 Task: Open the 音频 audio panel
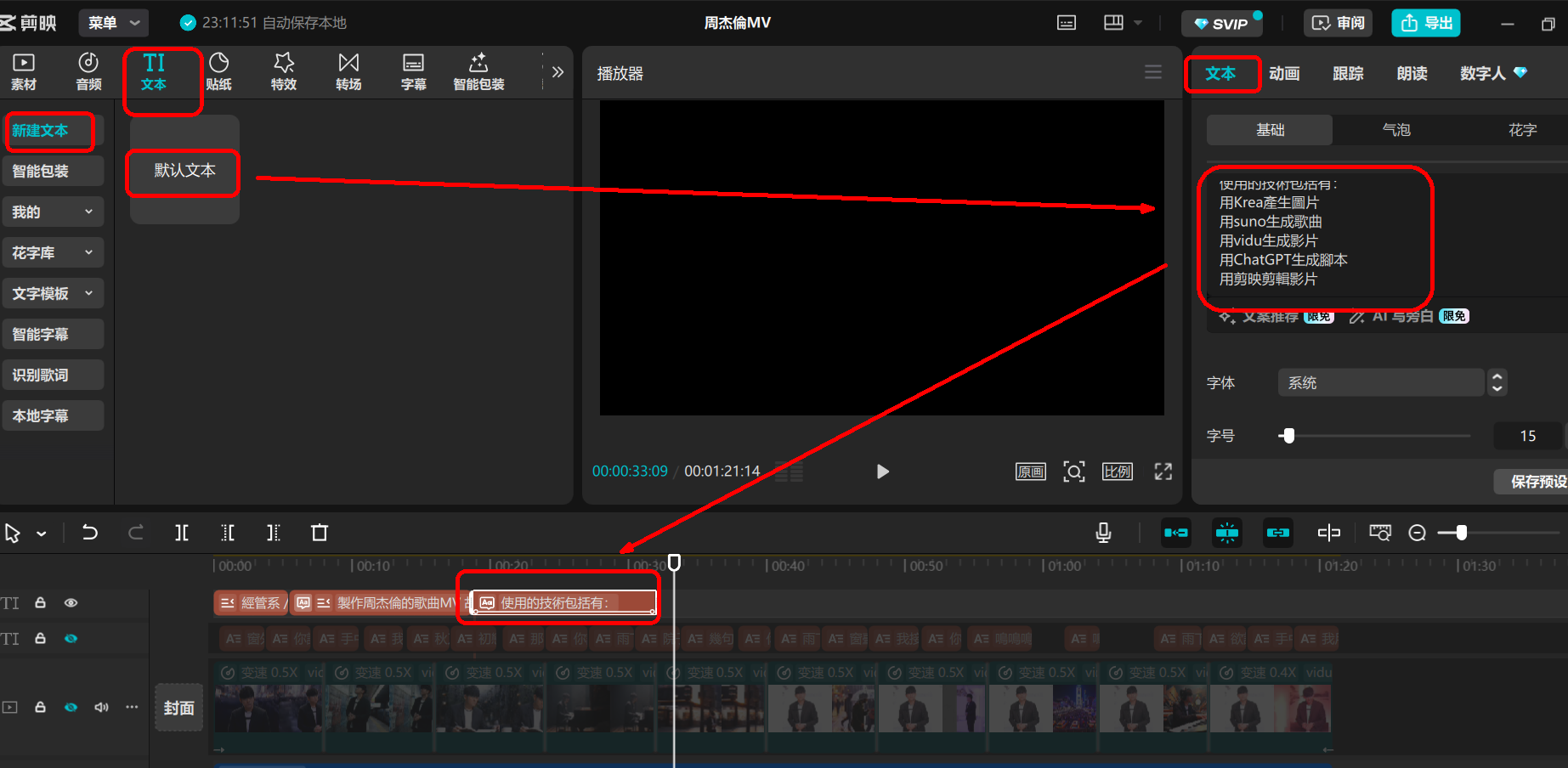(88, 72)
